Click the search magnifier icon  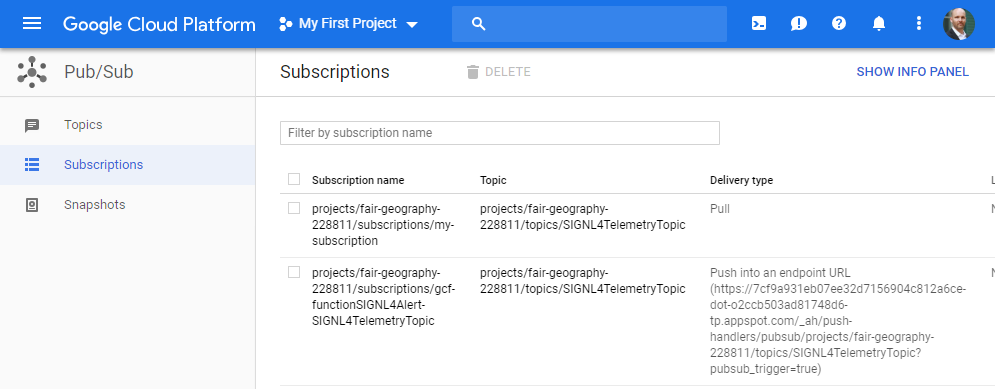click(479, 24)
